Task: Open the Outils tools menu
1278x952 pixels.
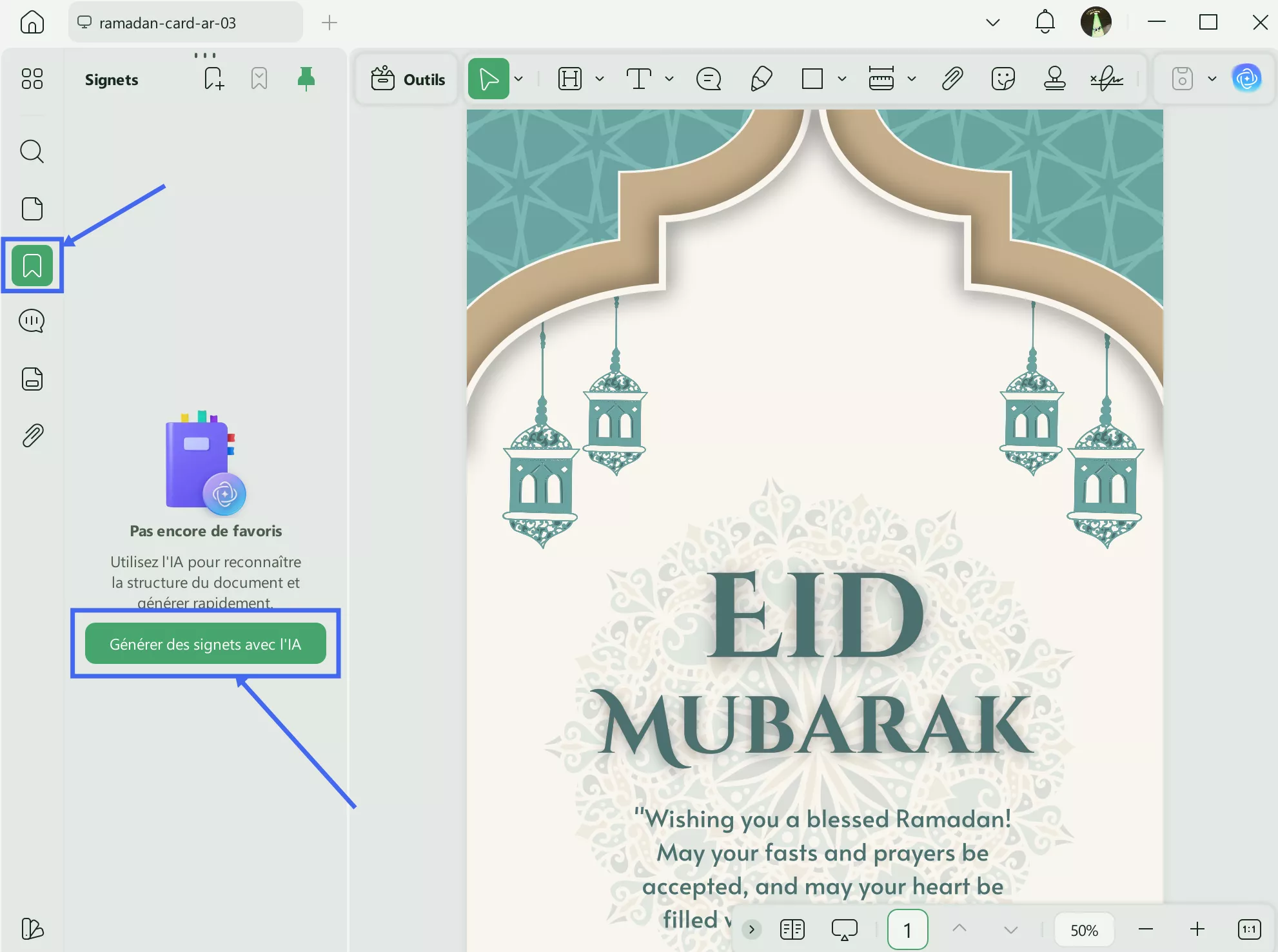Action: (408, 79)
